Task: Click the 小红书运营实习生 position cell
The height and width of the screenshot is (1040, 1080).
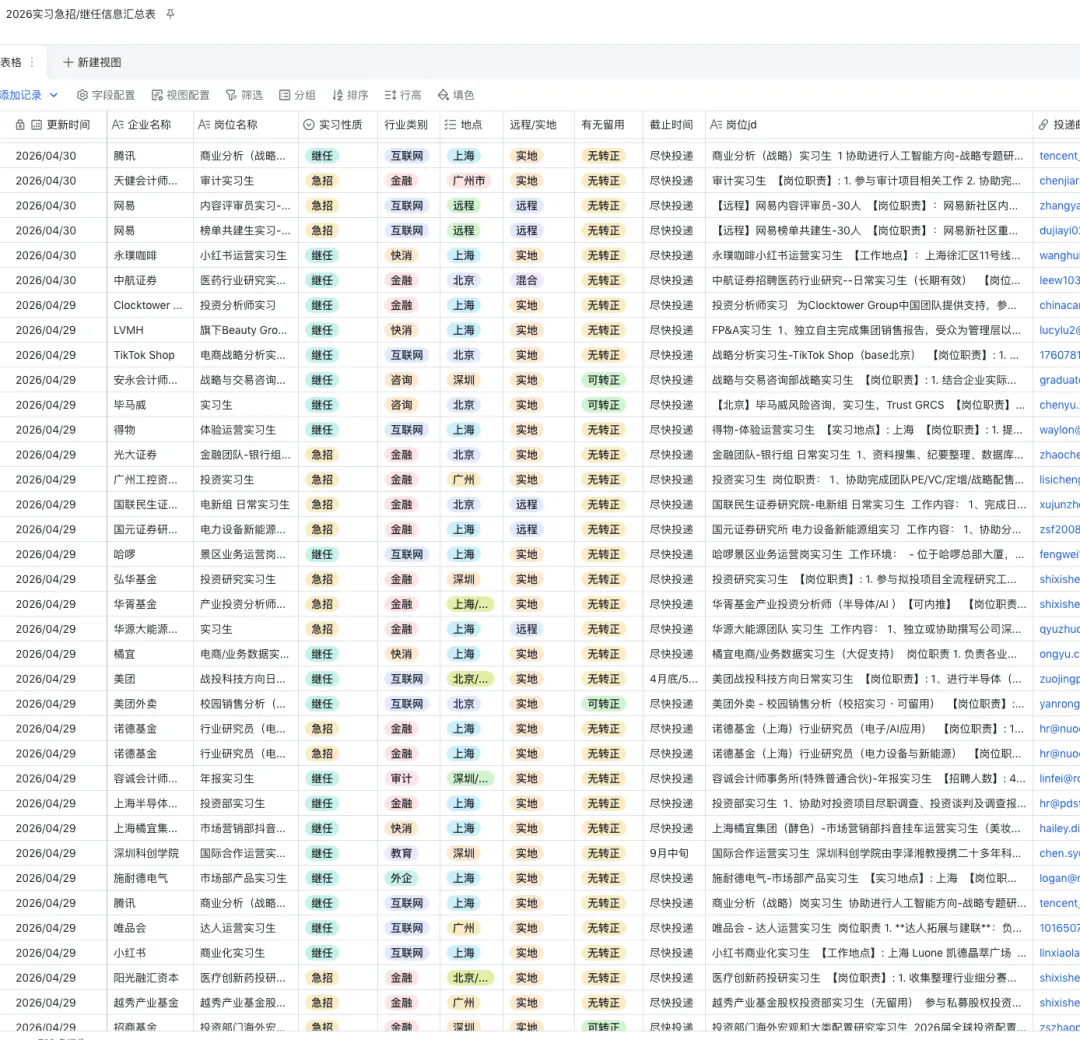Action: point(245,256)
